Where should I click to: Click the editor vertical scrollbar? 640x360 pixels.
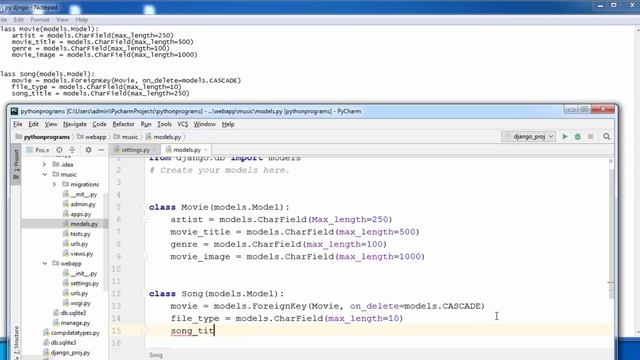[x=611, y=233]
